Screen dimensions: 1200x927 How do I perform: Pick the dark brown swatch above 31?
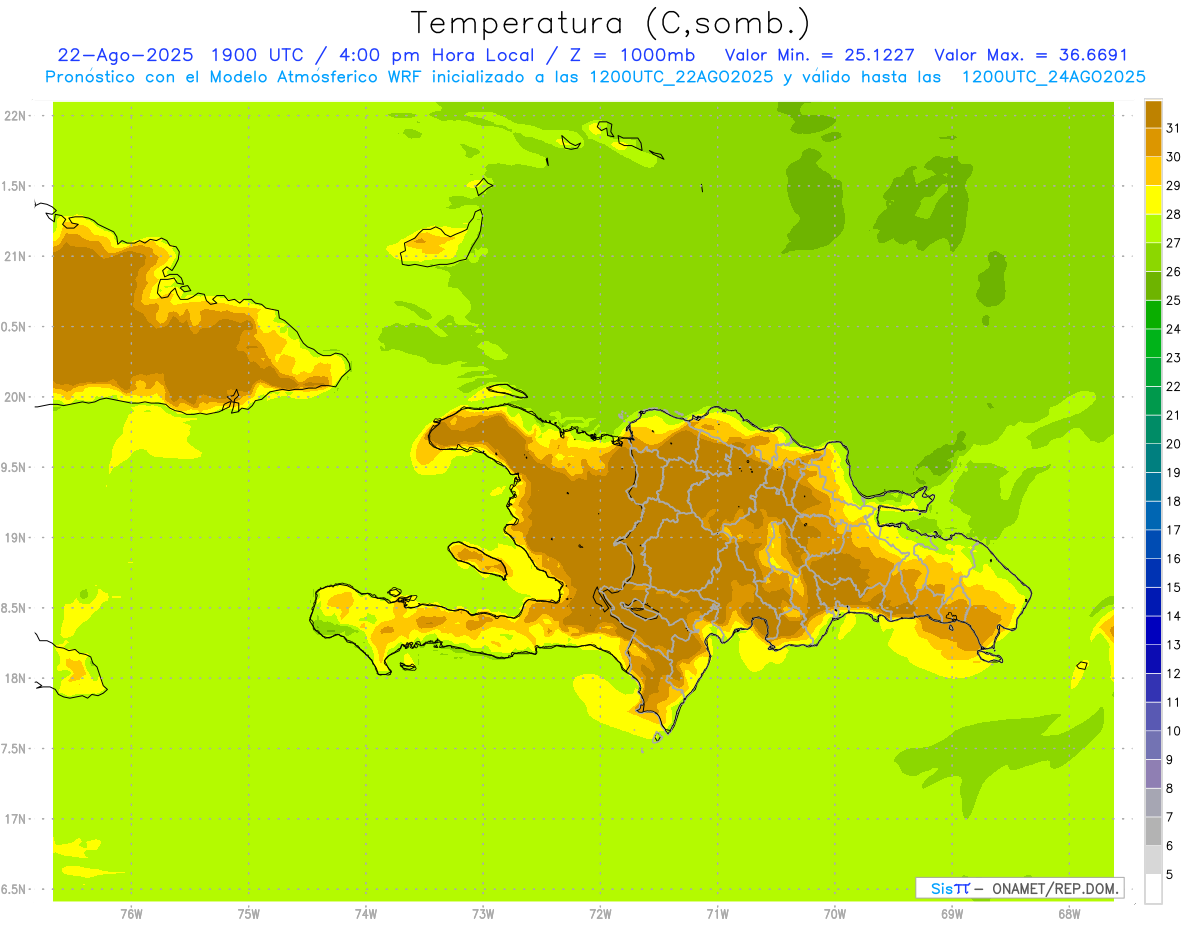(x=1153, y=114)
